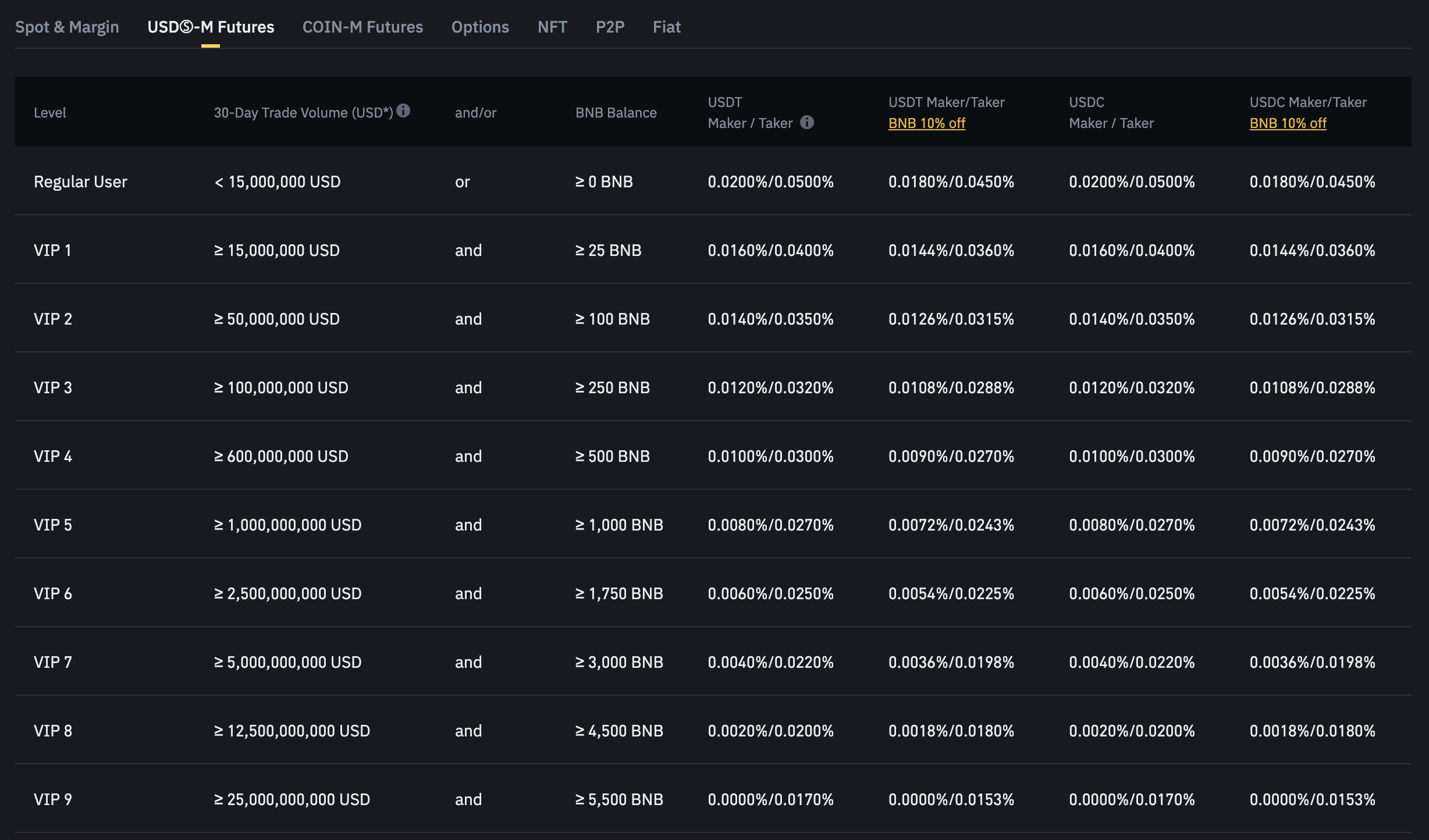Click the VIP 4 level cell

(53, 456)
